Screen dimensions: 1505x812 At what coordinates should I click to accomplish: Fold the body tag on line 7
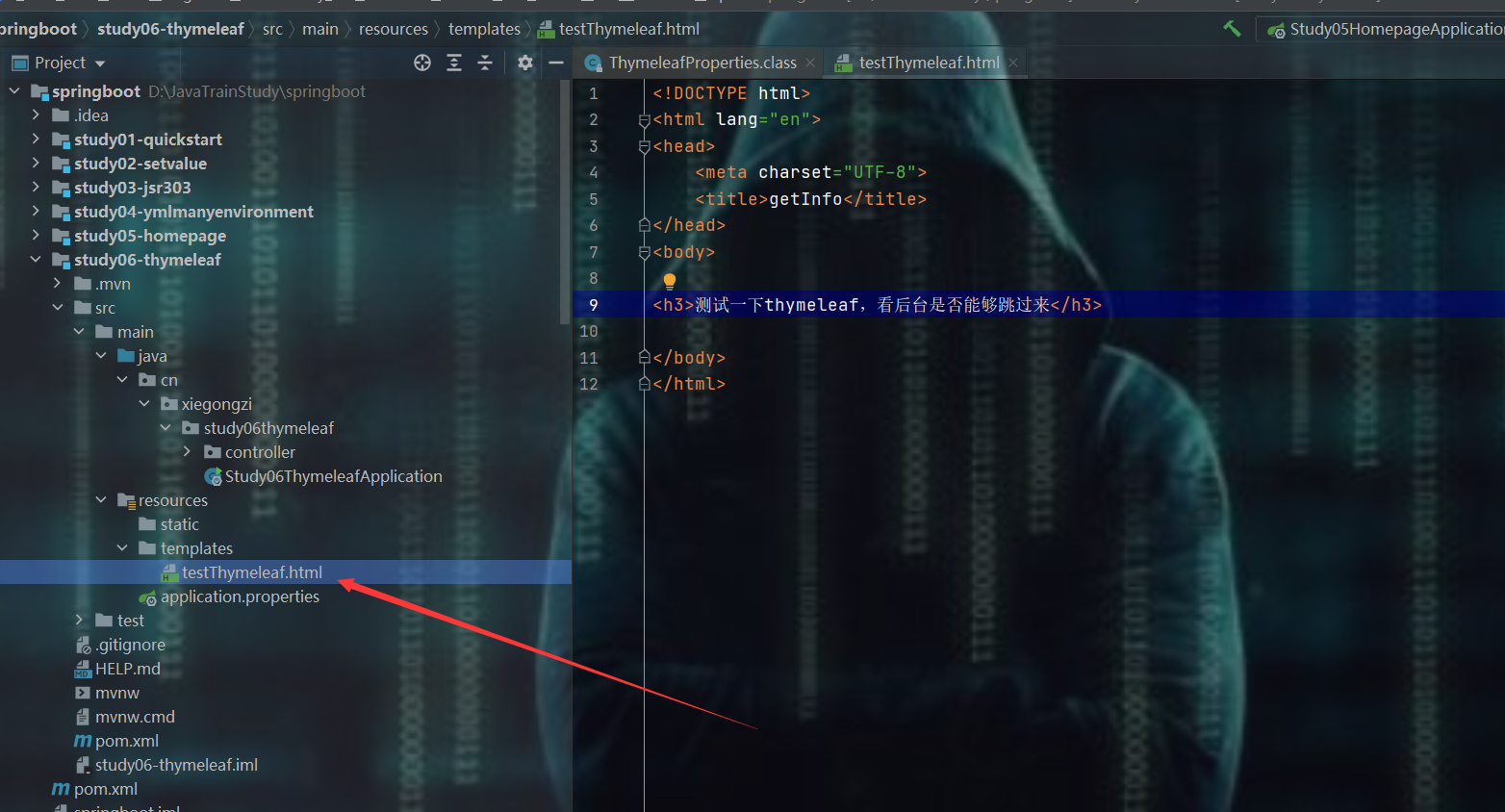(x=645, y=253)
